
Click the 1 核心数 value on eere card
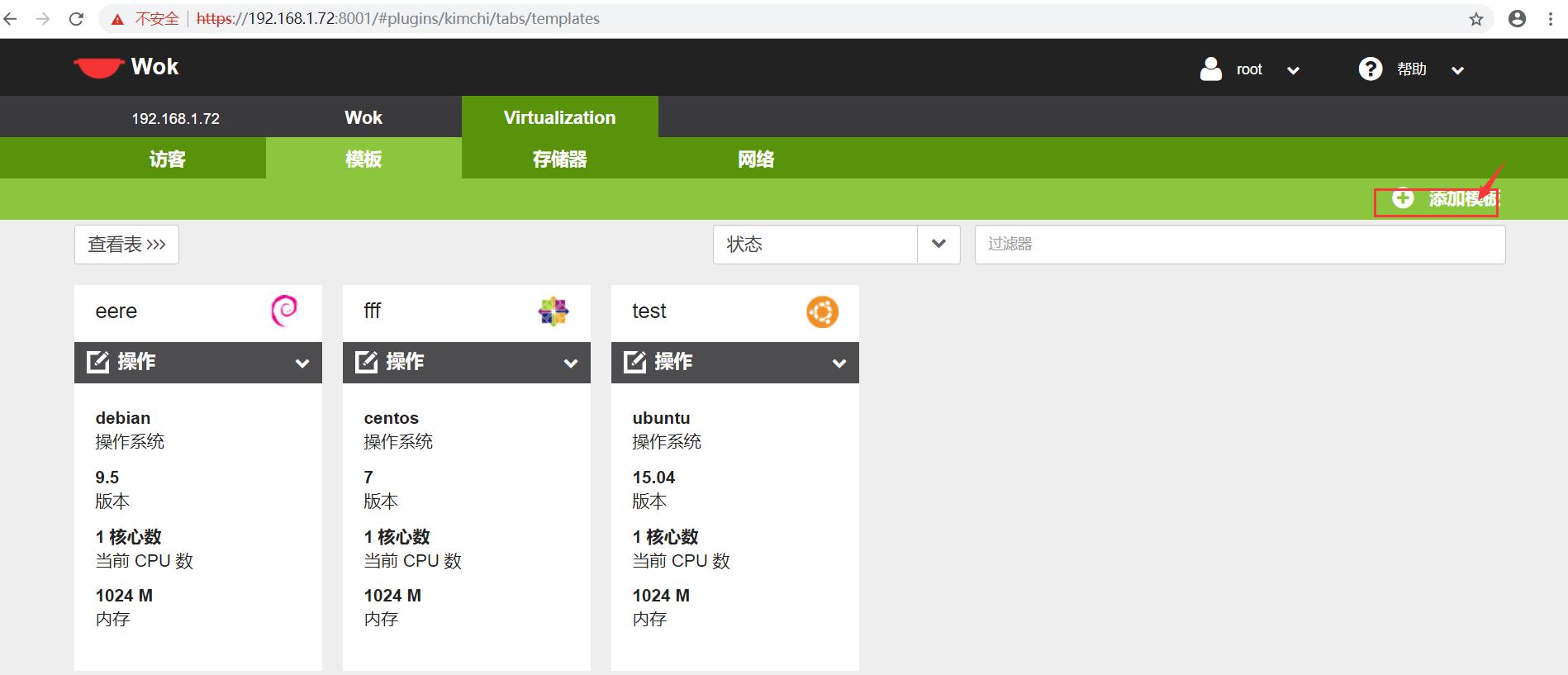pyautogui.click(x=128, y=537)
